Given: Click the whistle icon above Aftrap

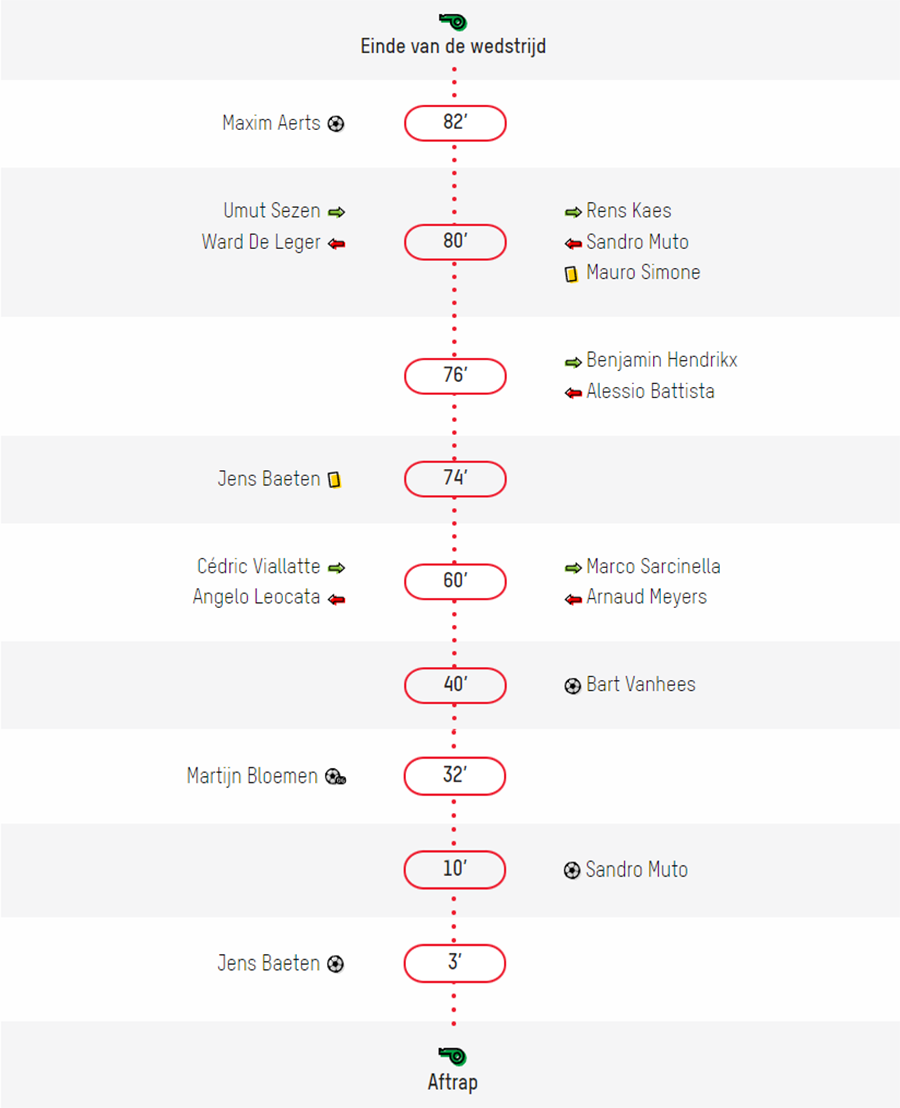Looking at the screenshot, I should (453, 1056).
